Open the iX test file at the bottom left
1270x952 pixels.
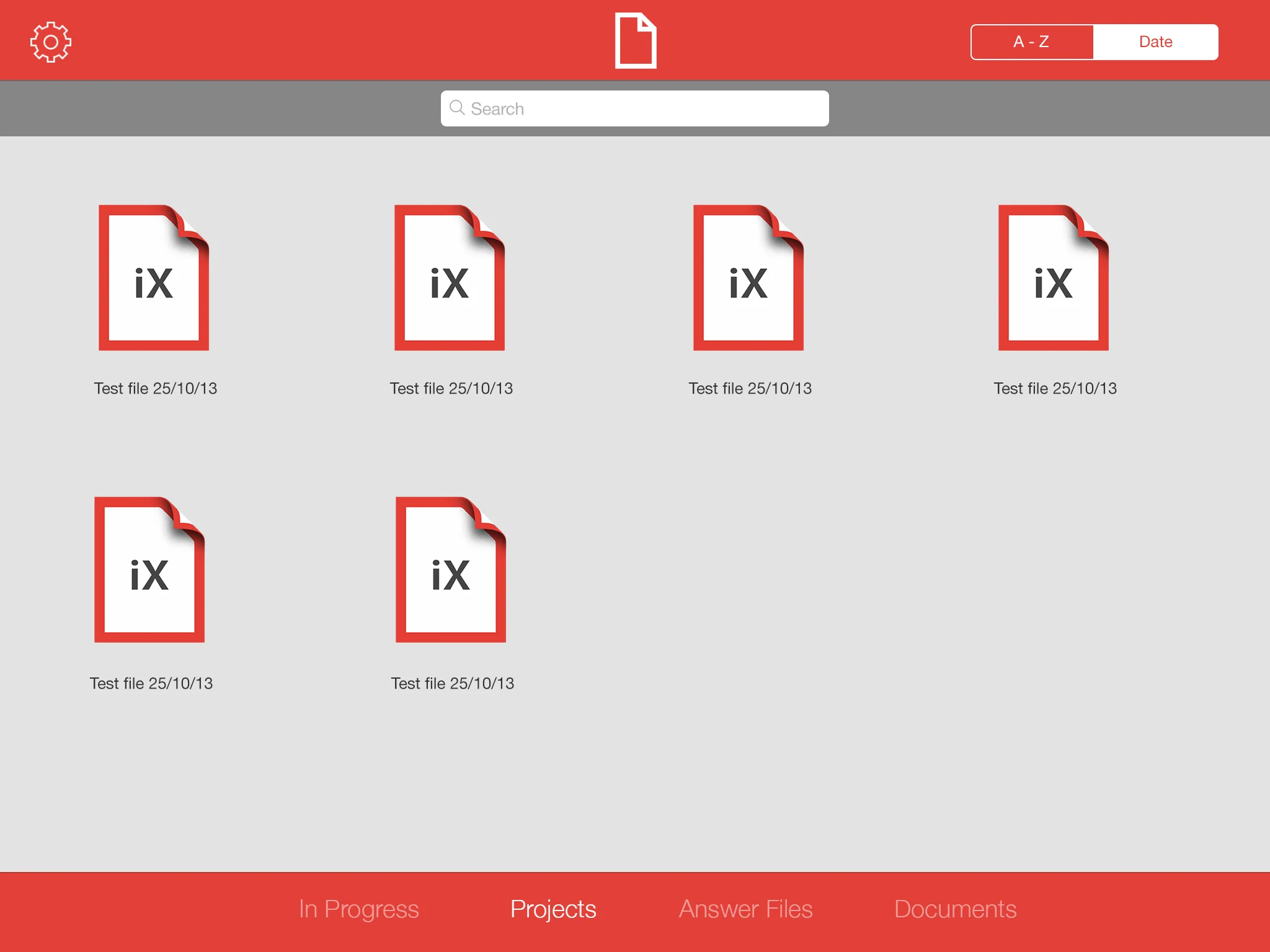pos(149,570)
